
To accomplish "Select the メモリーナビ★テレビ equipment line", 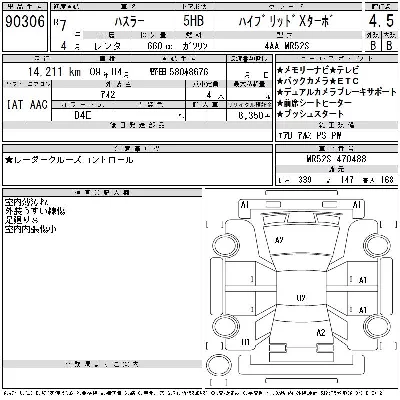I will click(318, 70).
